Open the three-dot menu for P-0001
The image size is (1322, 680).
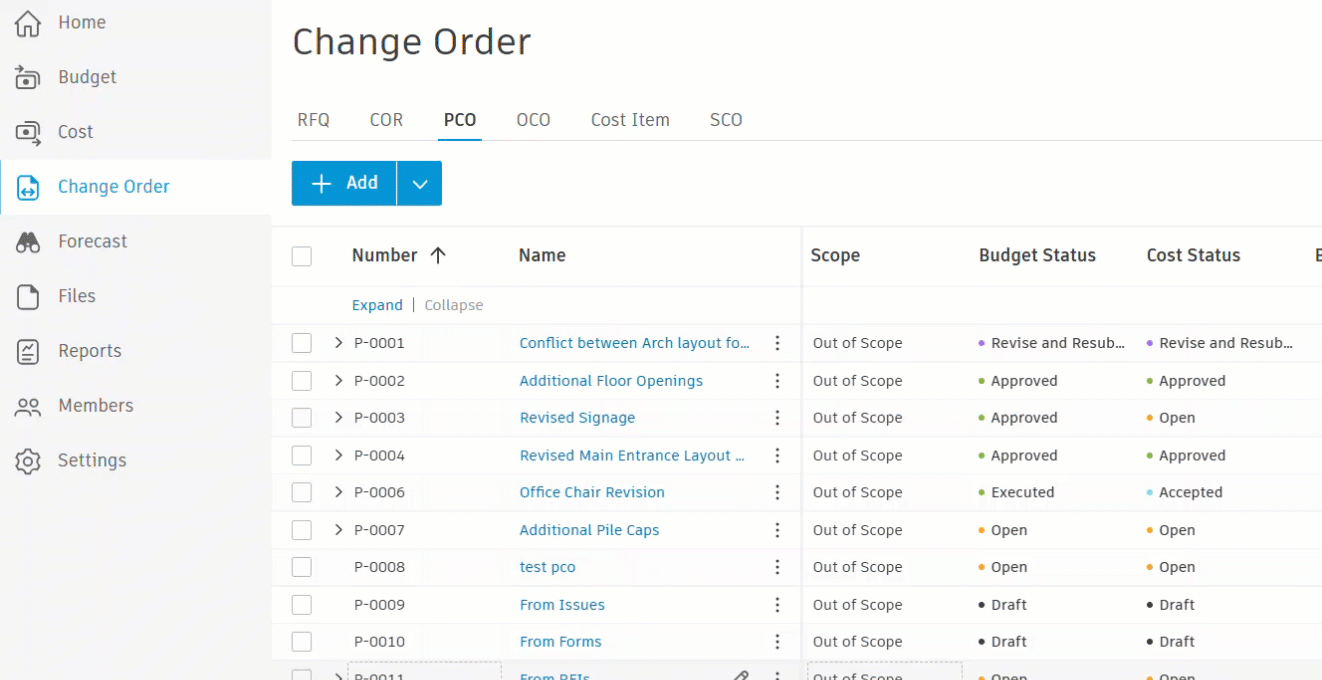(777, 343)
